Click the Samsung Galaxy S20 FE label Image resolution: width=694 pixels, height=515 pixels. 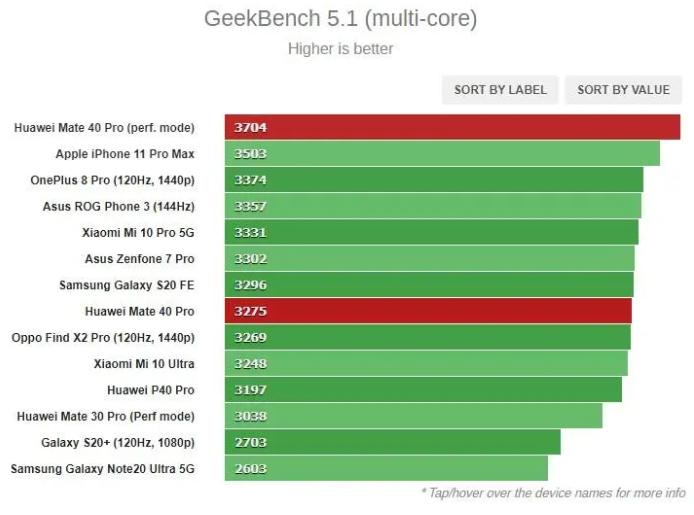coord(126,285)
